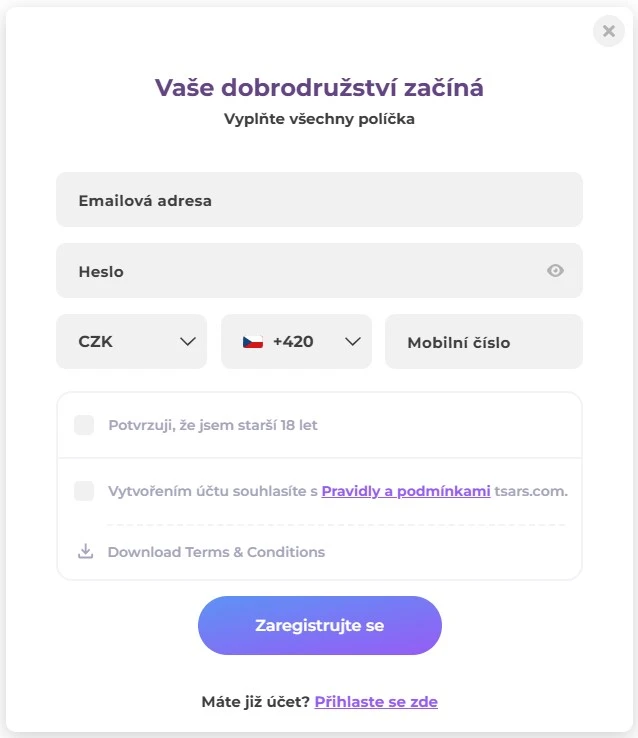Screen dimensions: 638x738
Task: Click the 'Vaše dobrodružství začíná' heading
Action: pyautogui.click(x=319, y=88)
